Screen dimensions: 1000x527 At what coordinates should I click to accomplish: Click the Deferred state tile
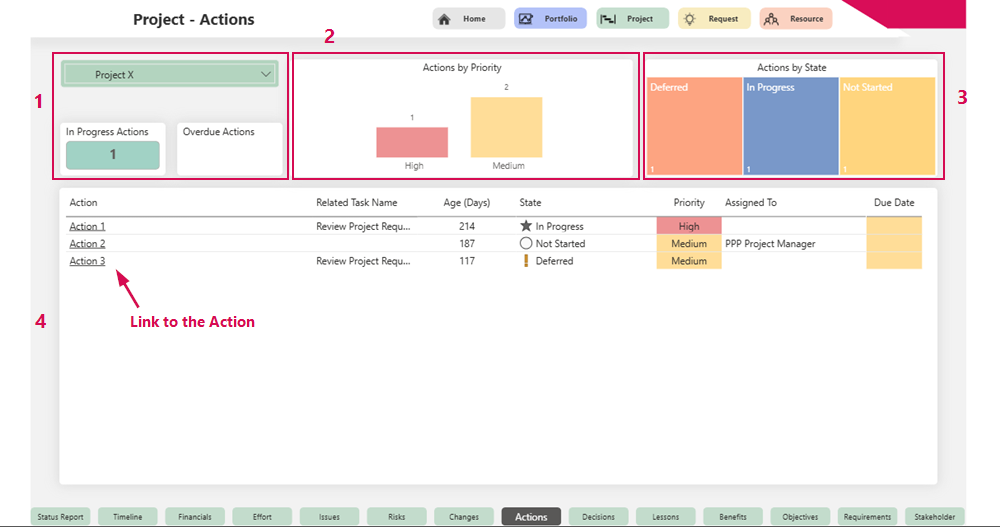click(693, 127)
